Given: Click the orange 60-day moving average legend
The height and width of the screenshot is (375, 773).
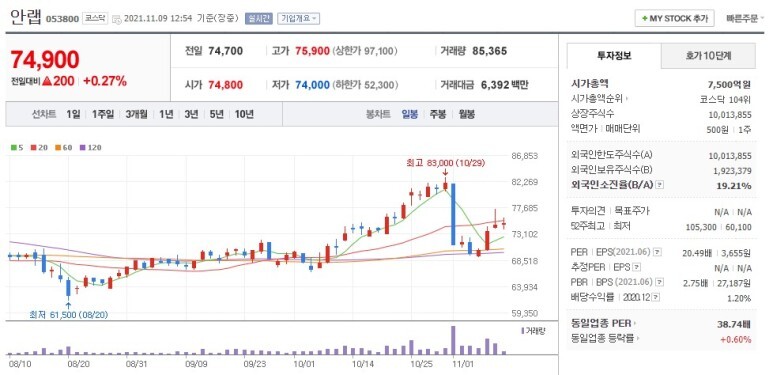Looking at the screenshot, I should (x=64, y=147).
